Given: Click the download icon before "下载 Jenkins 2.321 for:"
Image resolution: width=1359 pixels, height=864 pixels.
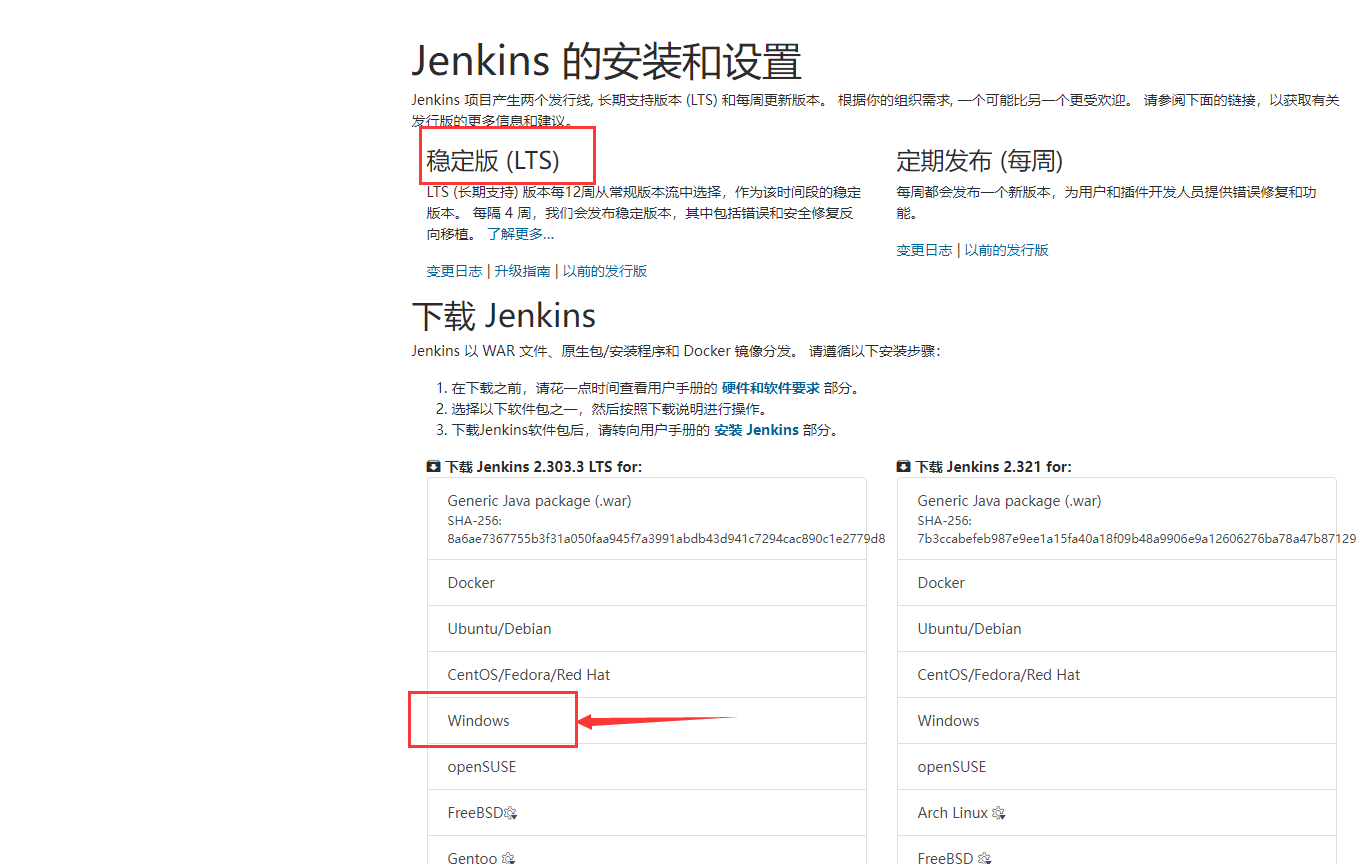Looking at the screenshot, I should pyautogui.click(x=903, y=465).
